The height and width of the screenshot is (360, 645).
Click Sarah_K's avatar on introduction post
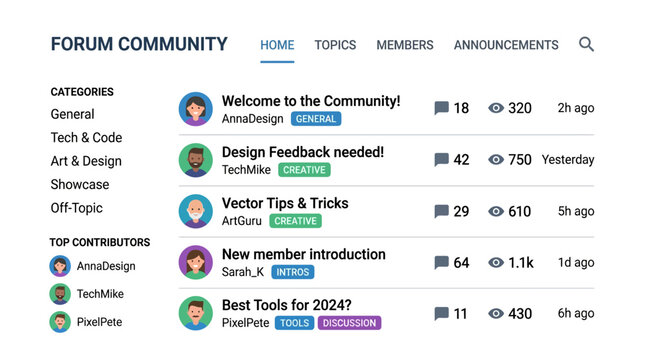(x=196, y=262)
